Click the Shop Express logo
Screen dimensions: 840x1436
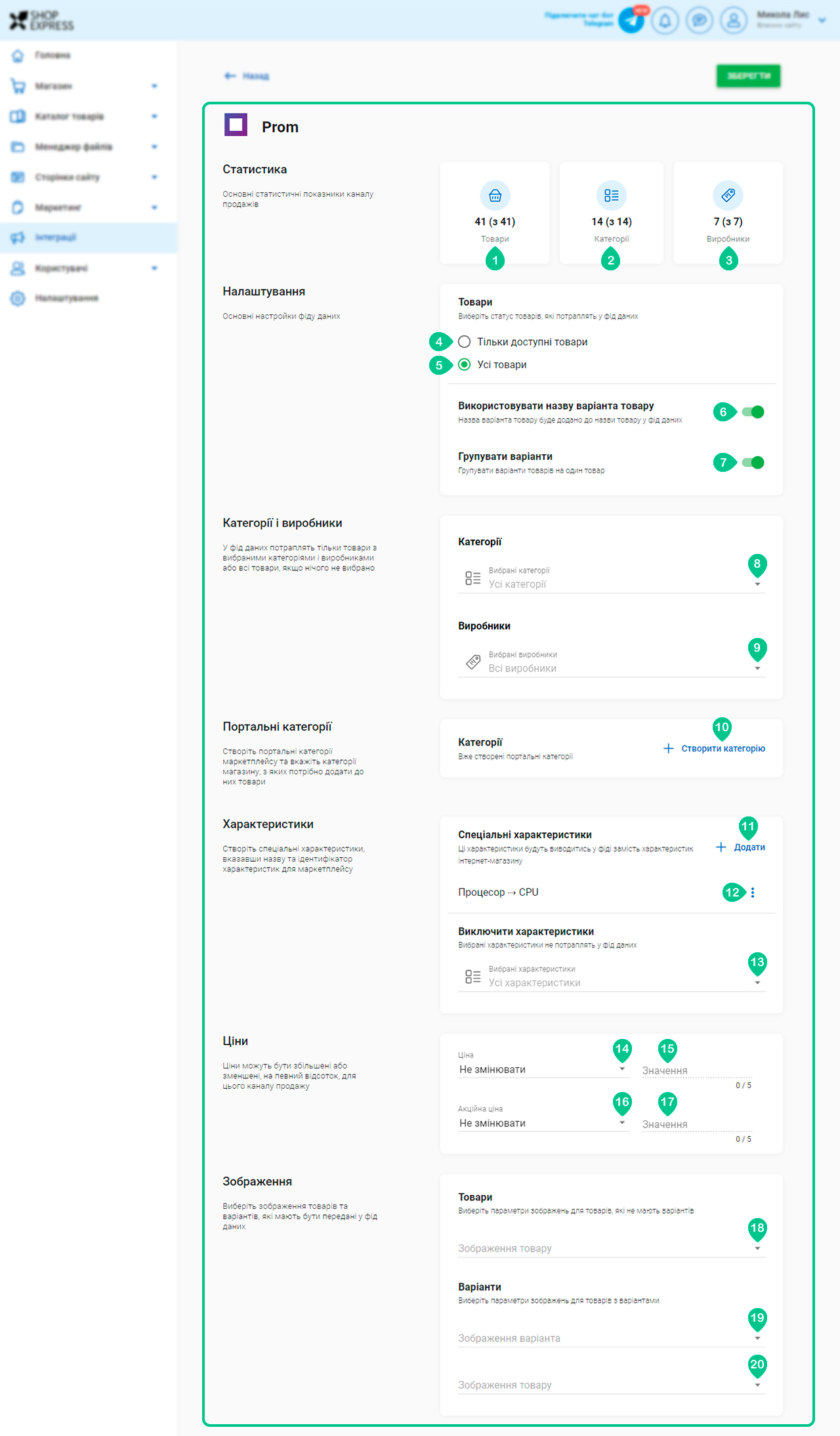point(41,20)
